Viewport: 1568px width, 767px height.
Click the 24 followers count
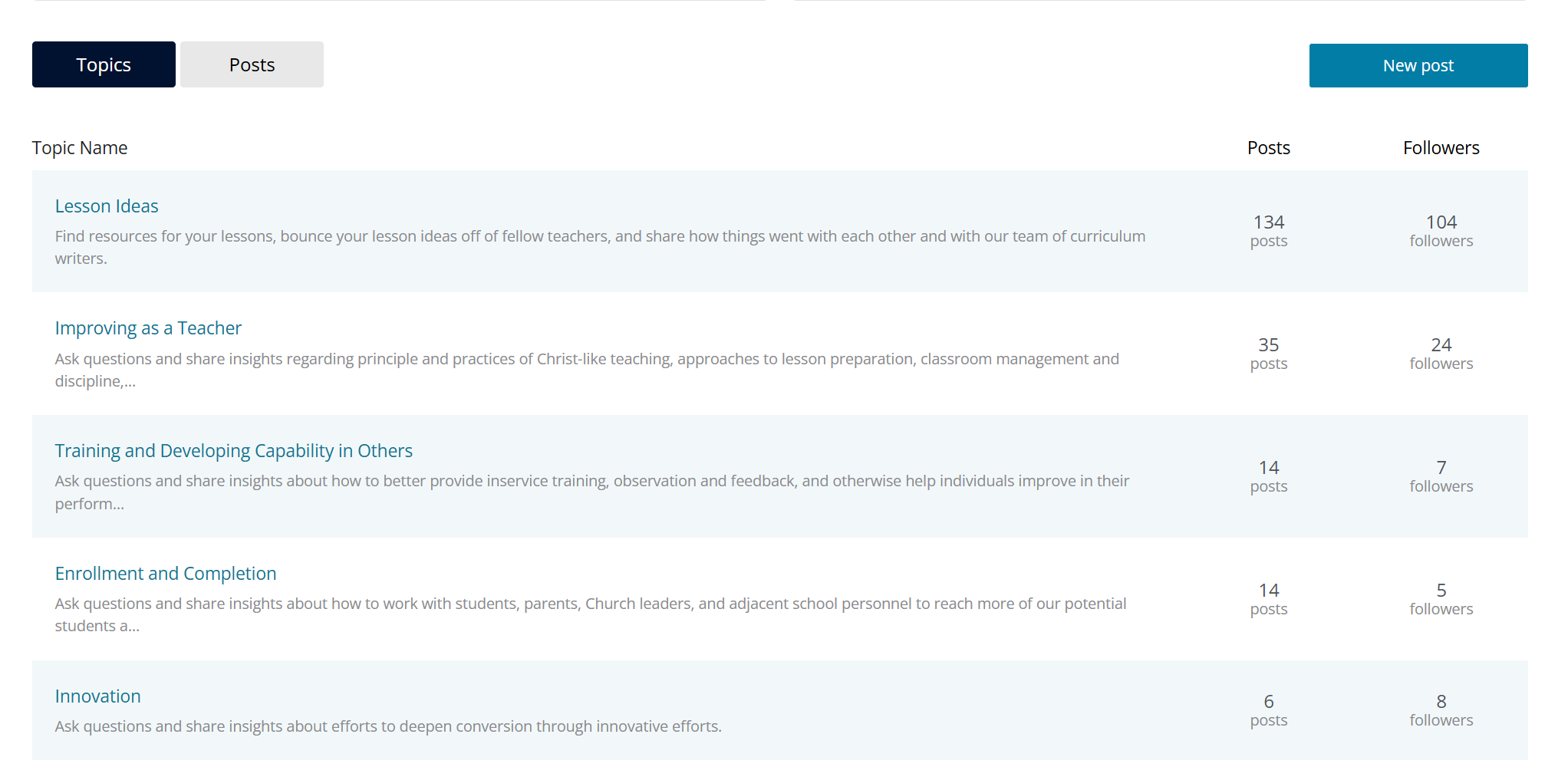1441,353
